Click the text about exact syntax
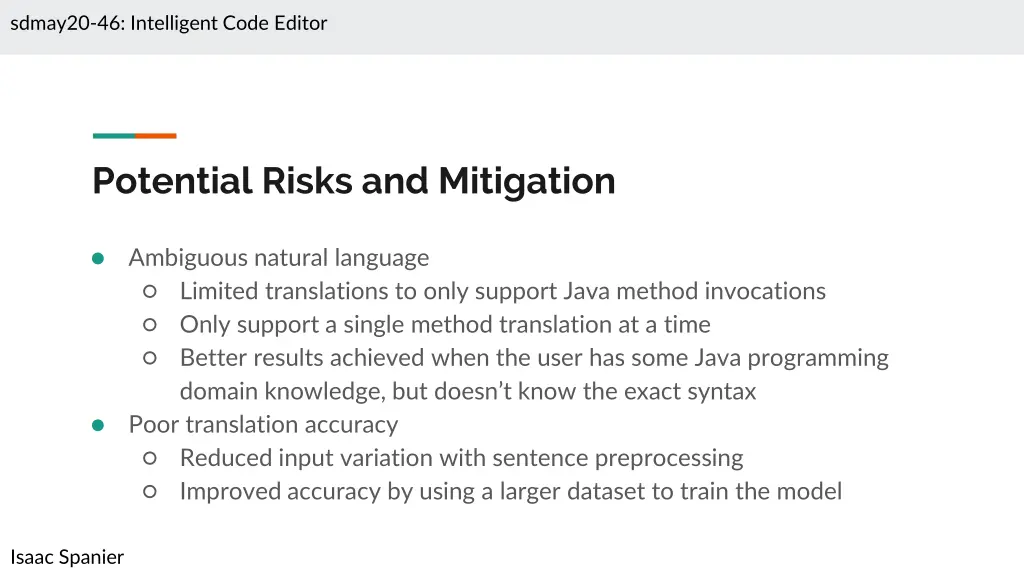The width and height of the screenshot is (1024, 576). click(x=468, y=391)
